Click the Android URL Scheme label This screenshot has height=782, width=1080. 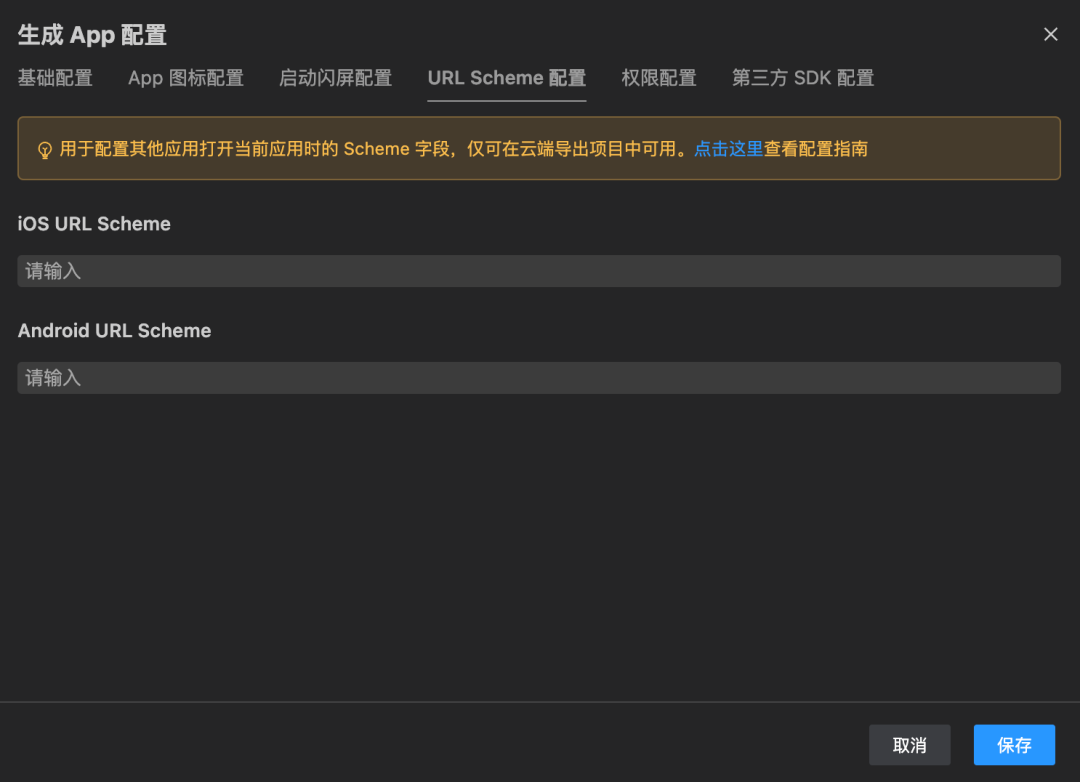(113, 330)
